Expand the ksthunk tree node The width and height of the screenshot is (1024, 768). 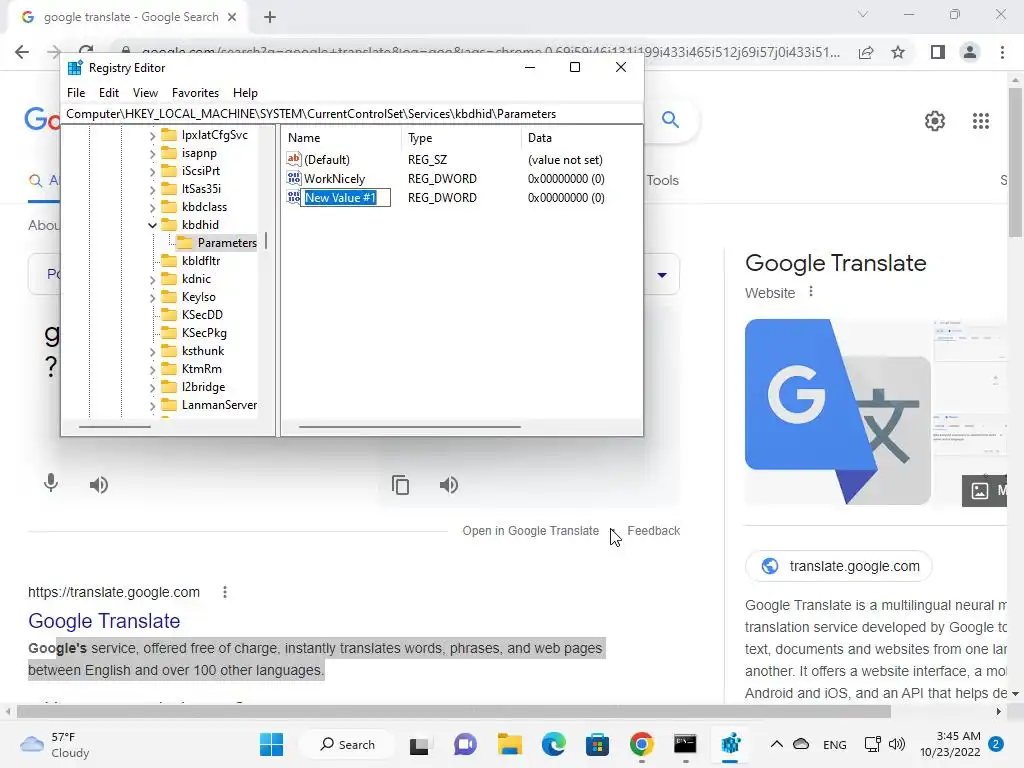[x=152, y=351]
